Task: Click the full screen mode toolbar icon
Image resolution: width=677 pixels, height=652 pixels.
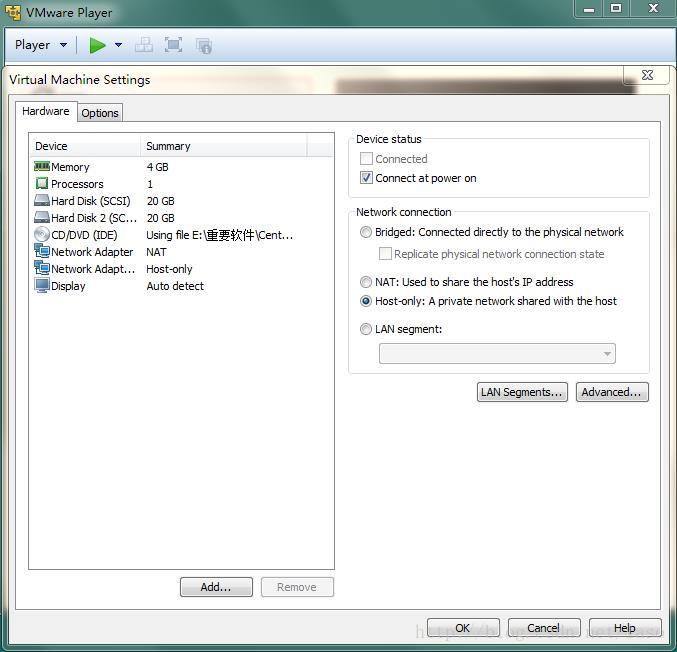Action: pyautogui.click(x=173, y=45)
